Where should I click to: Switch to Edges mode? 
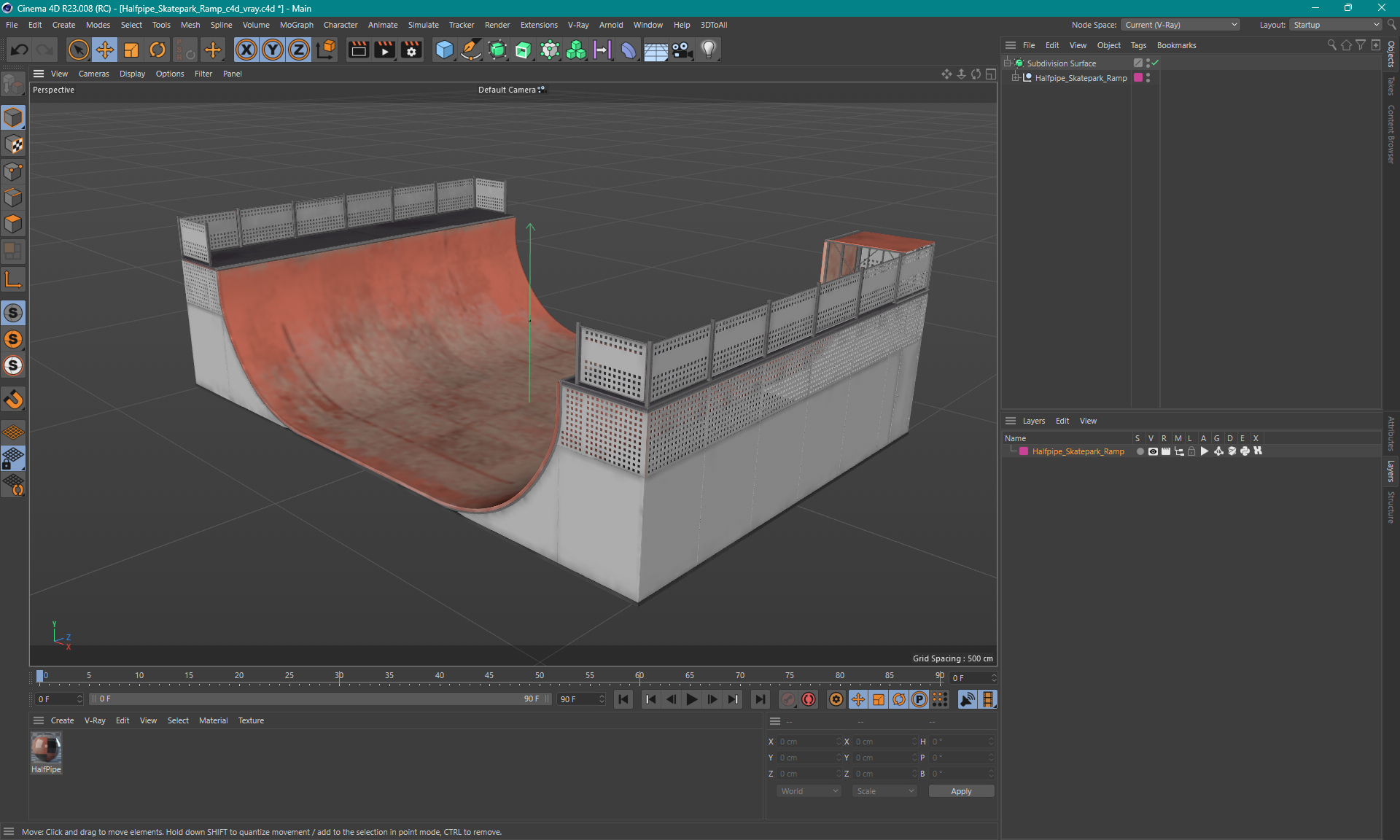tap(13, 198)
